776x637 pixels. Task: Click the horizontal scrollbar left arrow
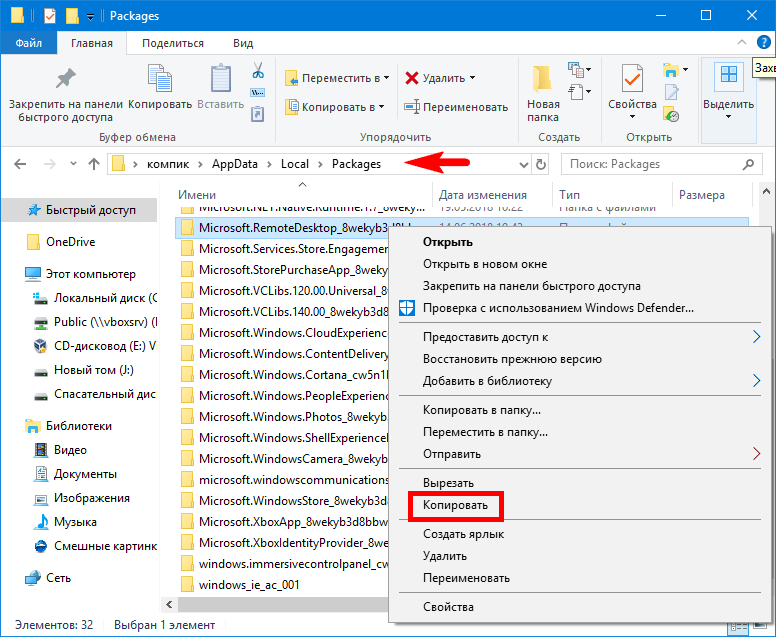169,604
